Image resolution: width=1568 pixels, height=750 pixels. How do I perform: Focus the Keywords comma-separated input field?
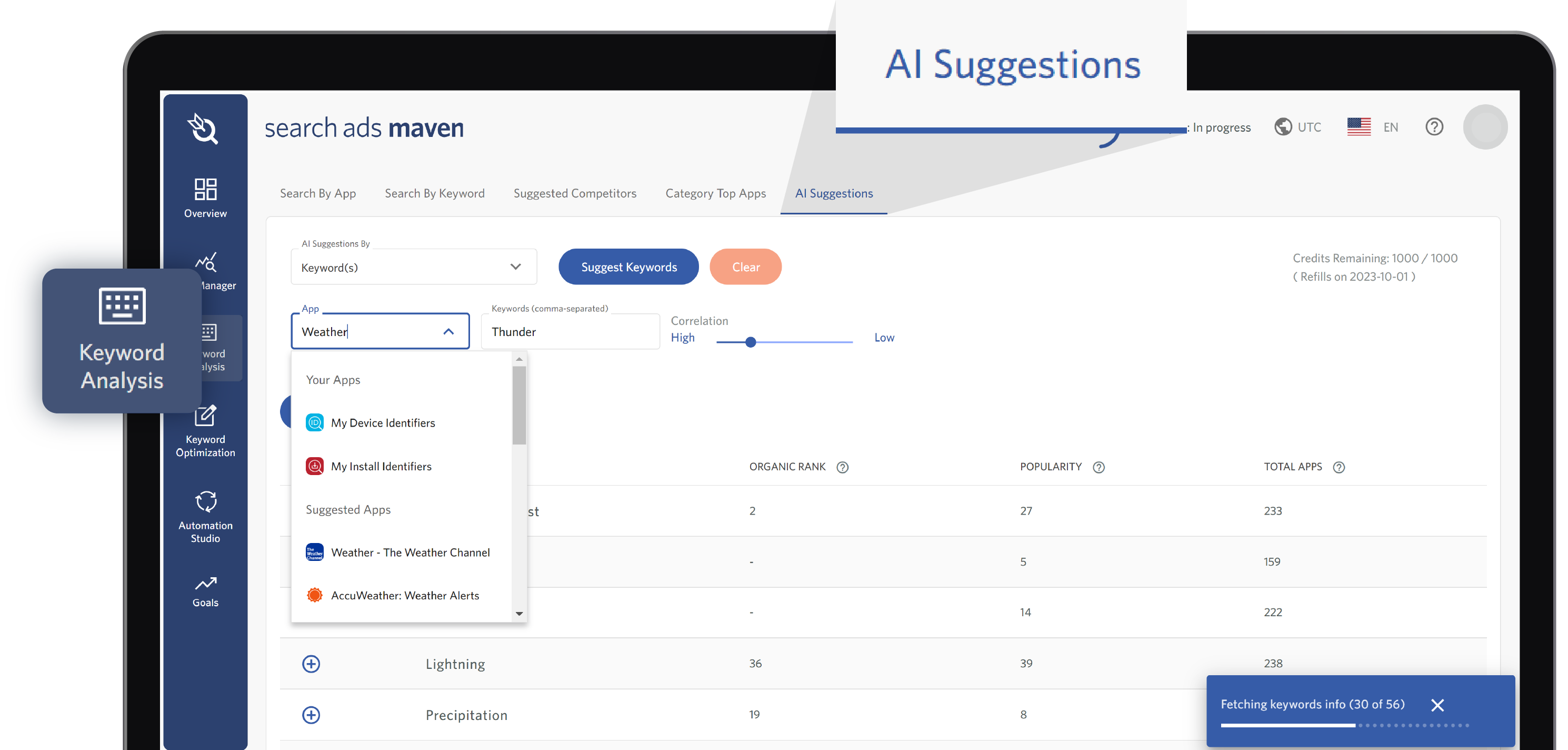tap(571, 331)
